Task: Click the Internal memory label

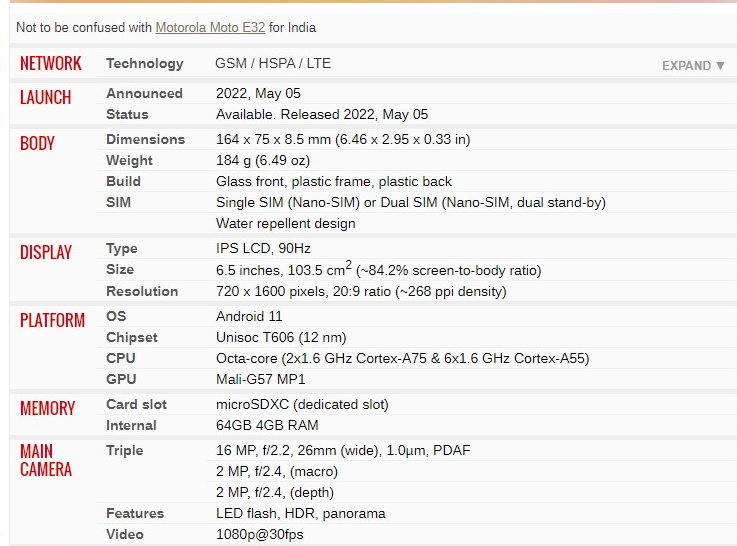Action: tap(131, 425)
